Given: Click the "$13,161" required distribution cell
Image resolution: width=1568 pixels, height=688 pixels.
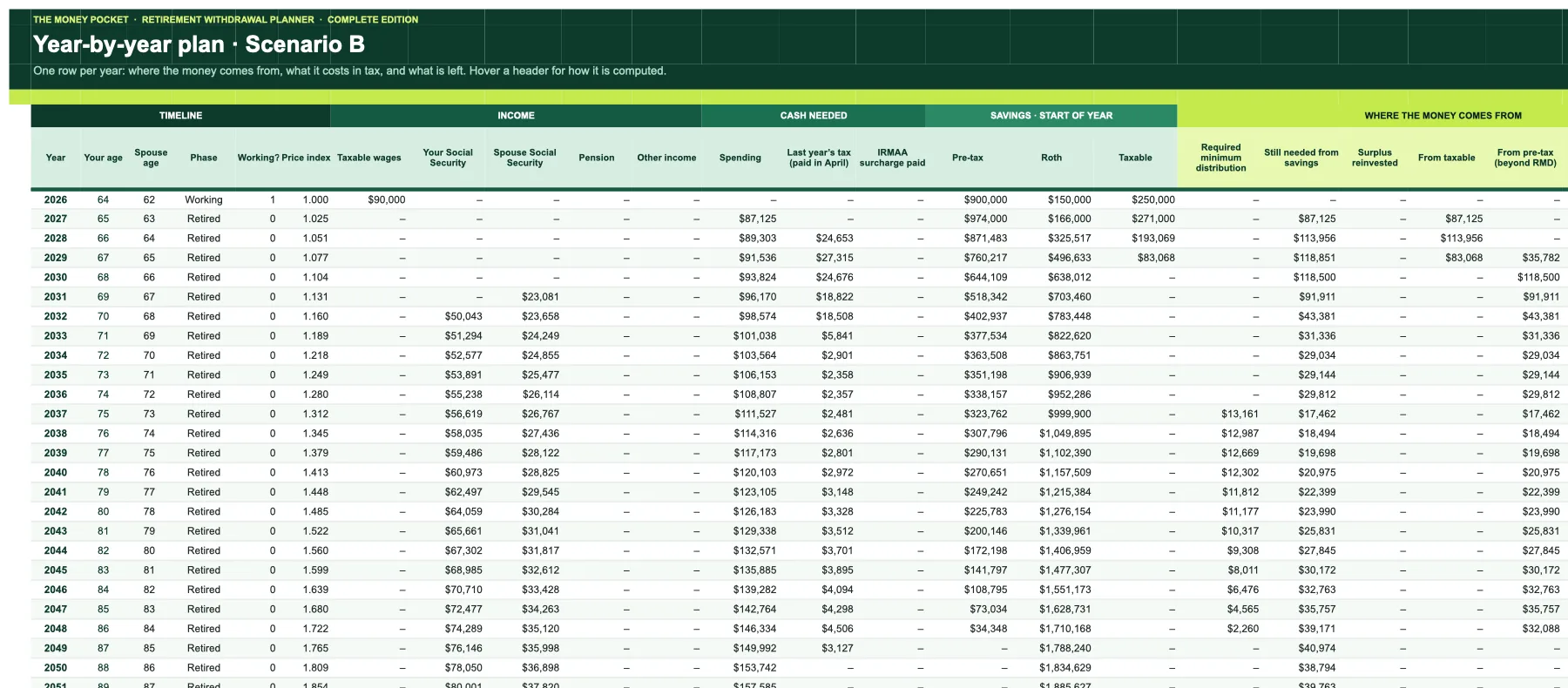Looking at the screenshot, I should (x=1240, y=414).
